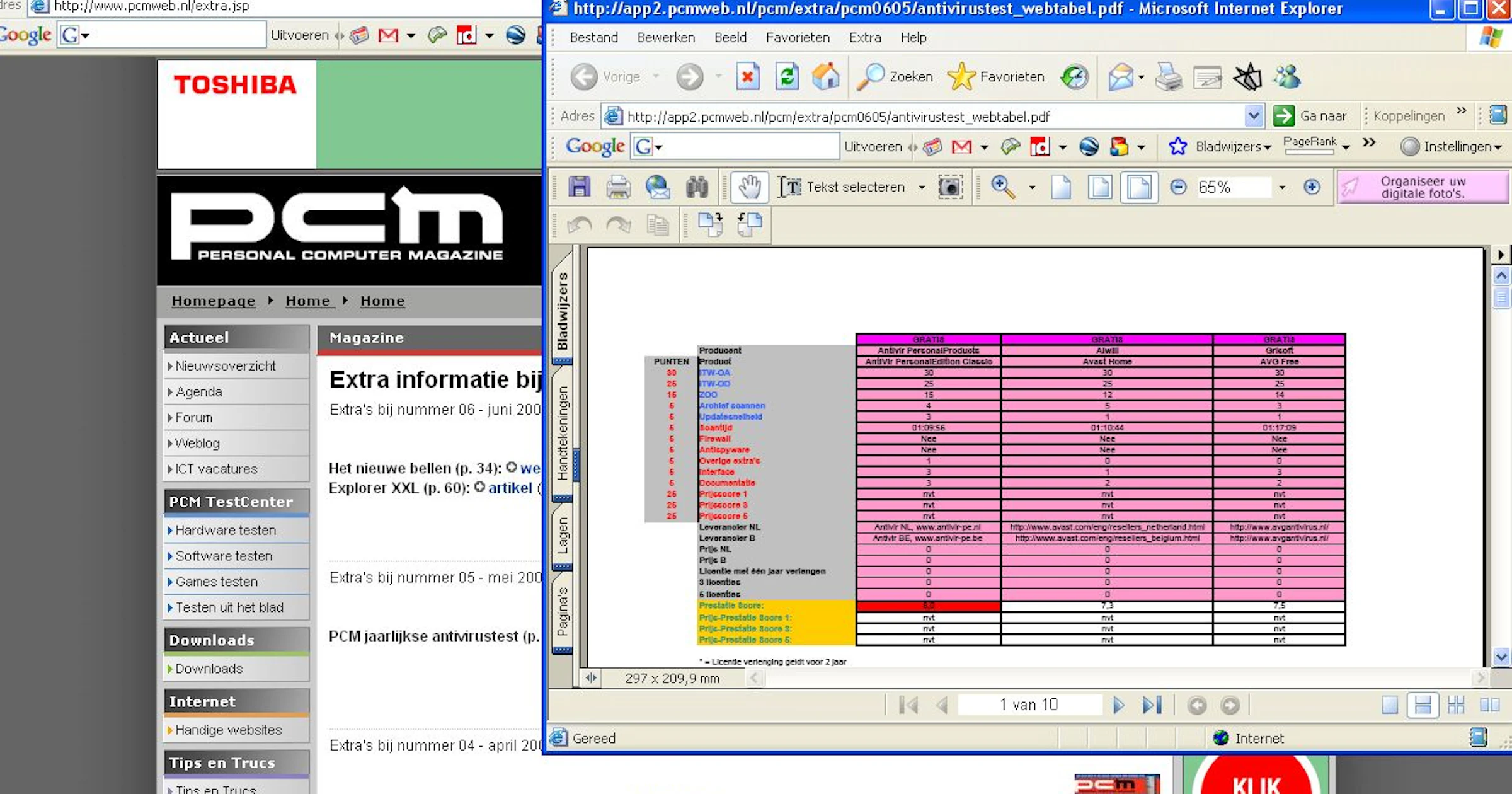1512x794 pixels.
Task: Click the Gmail icon in Google toolbar
Action: tap(961, 147)
